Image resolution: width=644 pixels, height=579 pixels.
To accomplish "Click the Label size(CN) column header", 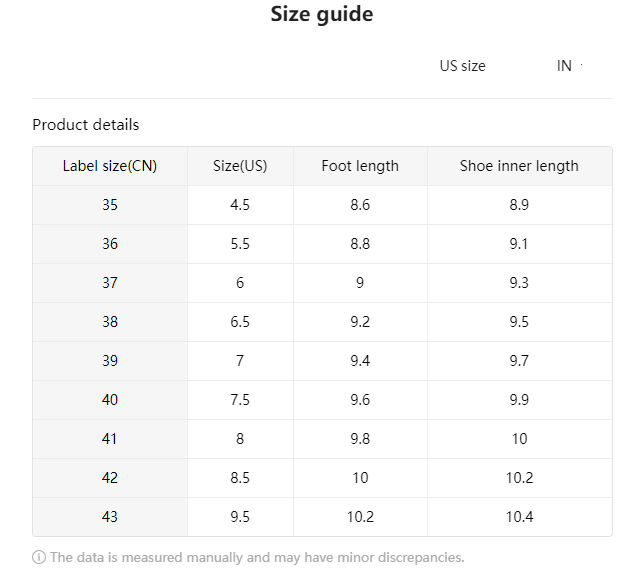I will [110, 166].
